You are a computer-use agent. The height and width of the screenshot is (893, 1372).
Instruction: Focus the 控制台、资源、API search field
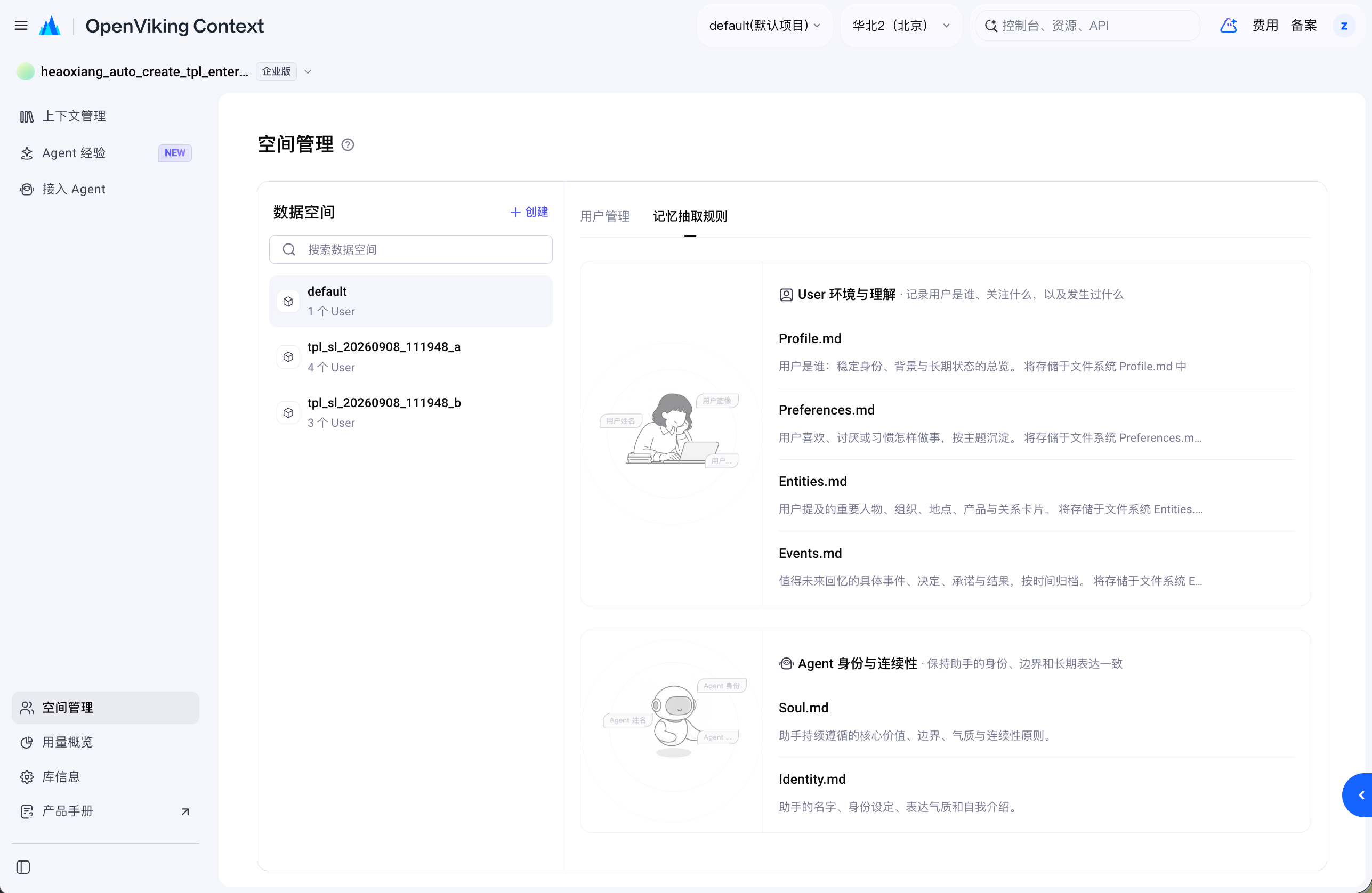point(1088,26)
